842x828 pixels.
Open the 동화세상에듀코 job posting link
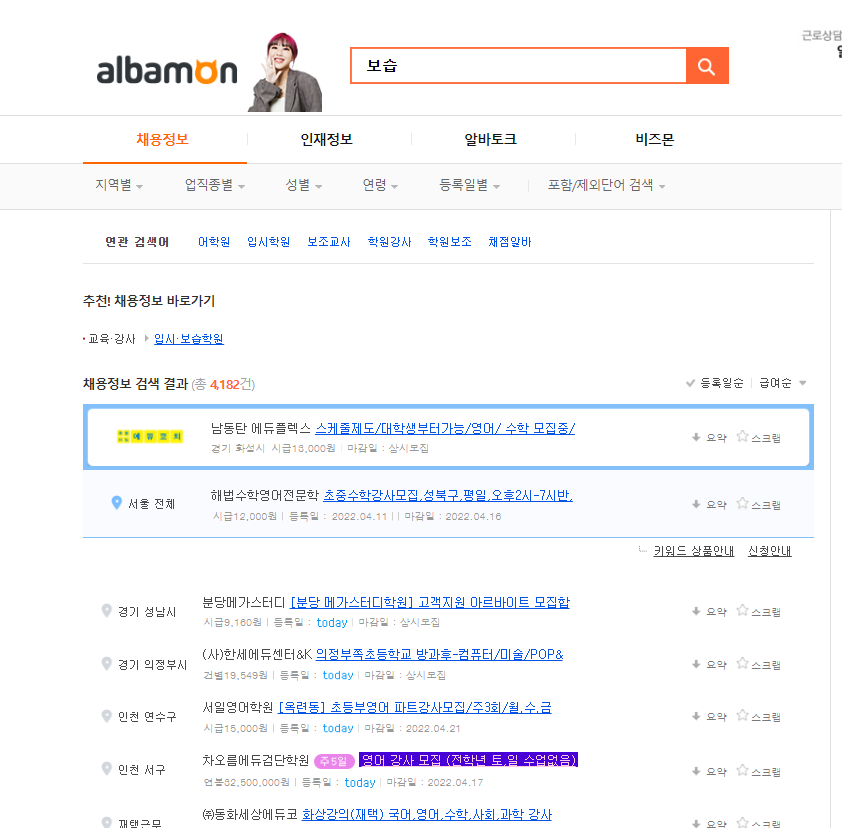pyautogui.click(x=427, y=815)
